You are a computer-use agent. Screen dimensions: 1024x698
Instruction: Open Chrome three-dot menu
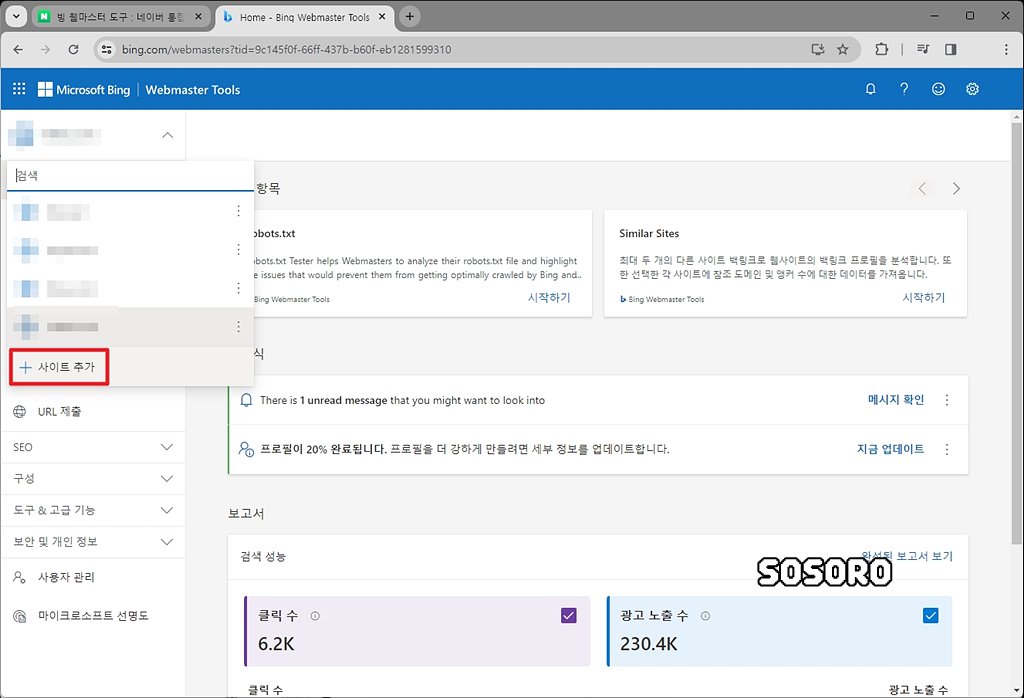pyautogui.click(x=1006, y=50)
